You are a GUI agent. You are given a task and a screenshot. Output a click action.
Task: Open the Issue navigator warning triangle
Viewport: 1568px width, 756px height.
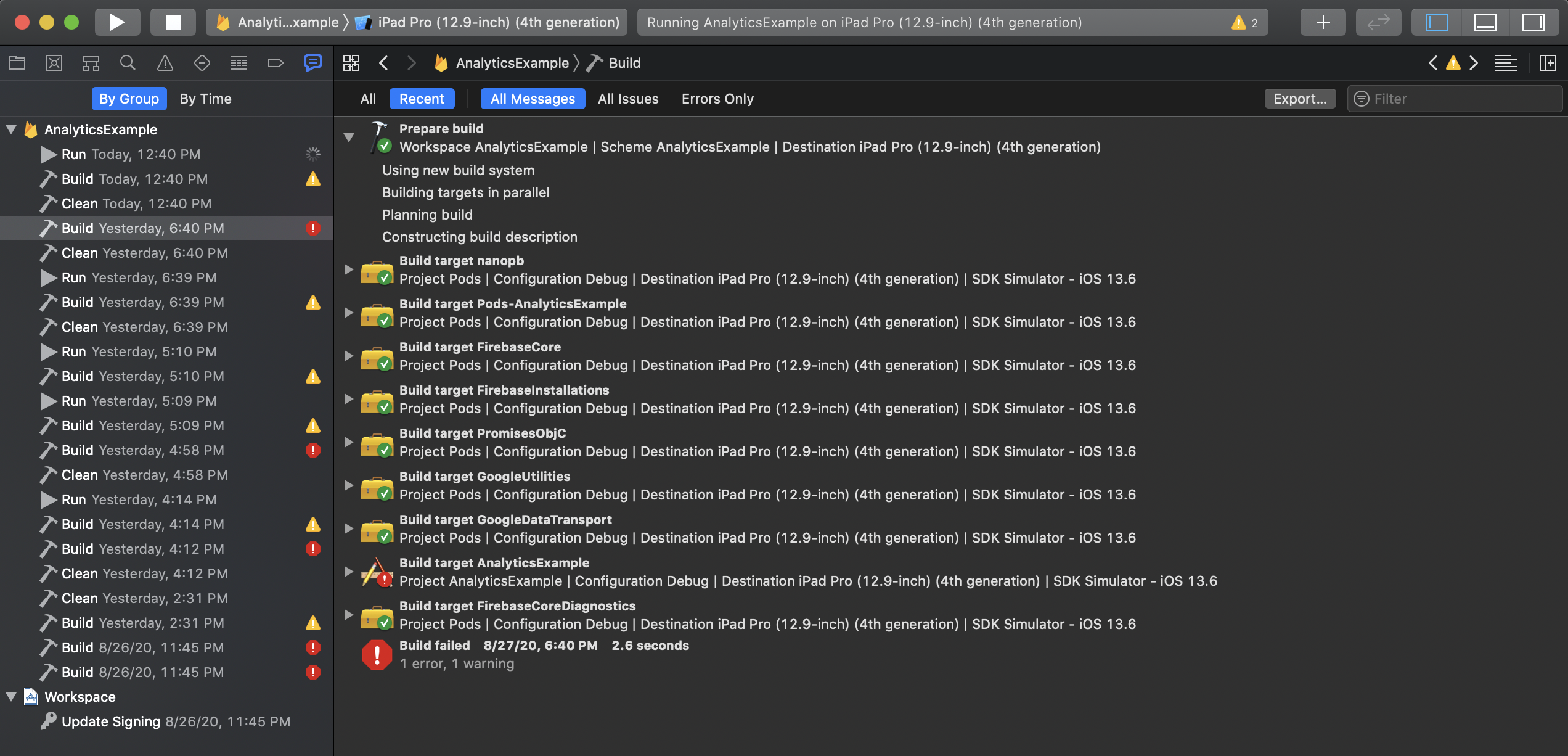[165, 62]
